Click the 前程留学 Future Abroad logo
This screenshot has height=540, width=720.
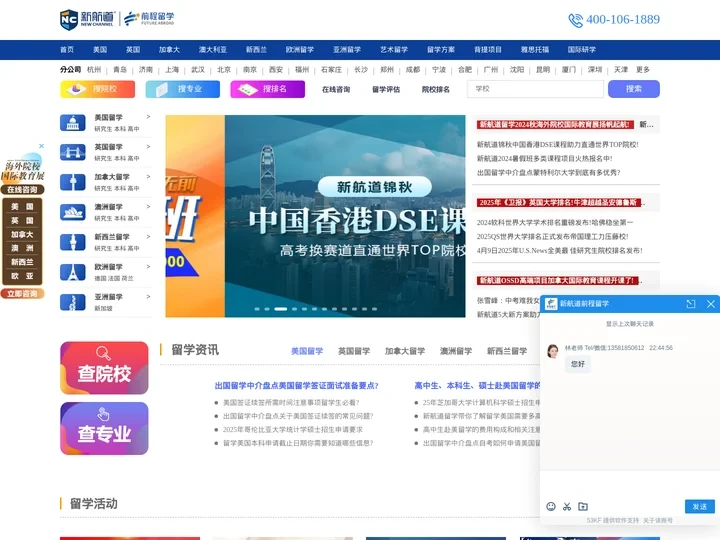tap(149, 19)
